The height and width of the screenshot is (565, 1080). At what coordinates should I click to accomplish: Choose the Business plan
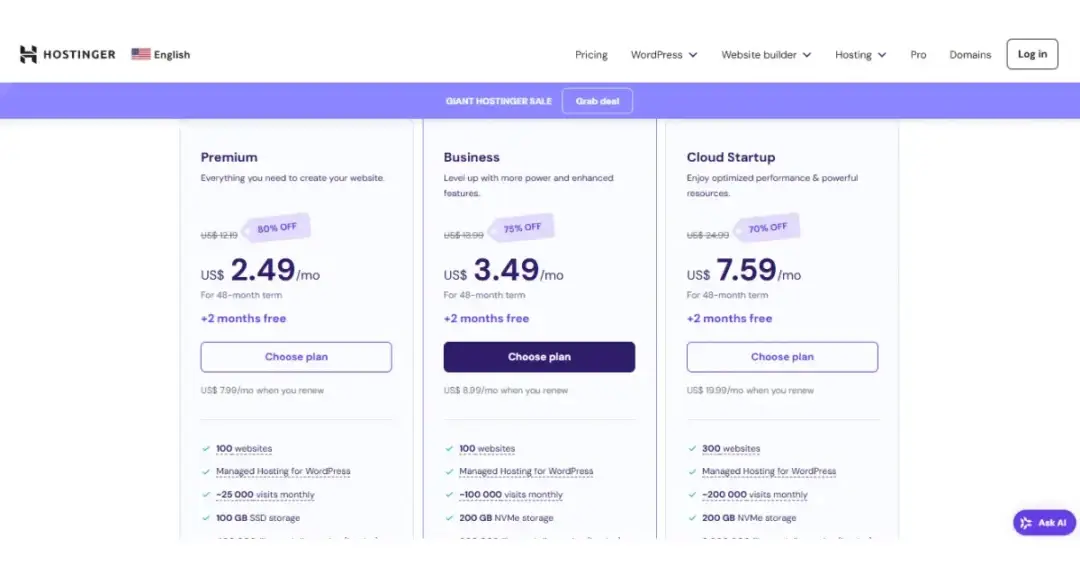pyautogui.click(x=539, y=357)
